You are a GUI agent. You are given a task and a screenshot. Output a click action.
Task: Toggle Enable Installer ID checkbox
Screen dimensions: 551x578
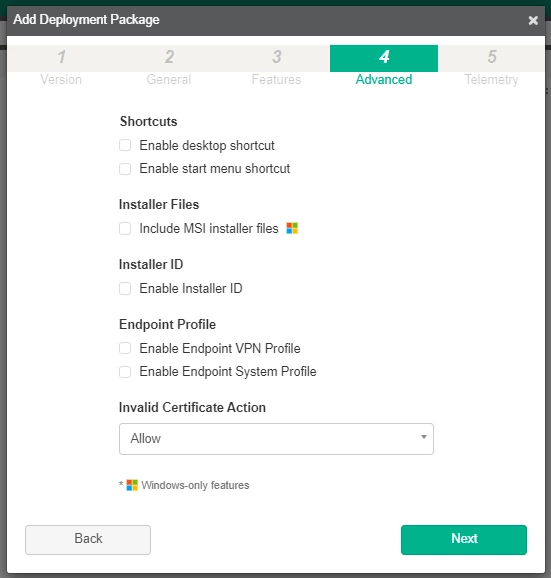point(125,288)
